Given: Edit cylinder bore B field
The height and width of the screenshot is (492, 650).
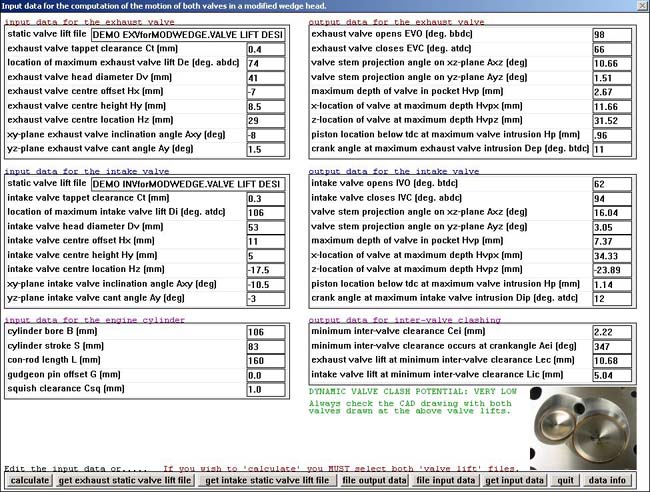Looking at the screenshot, I should pyautogui.click(x=266, y=332).
